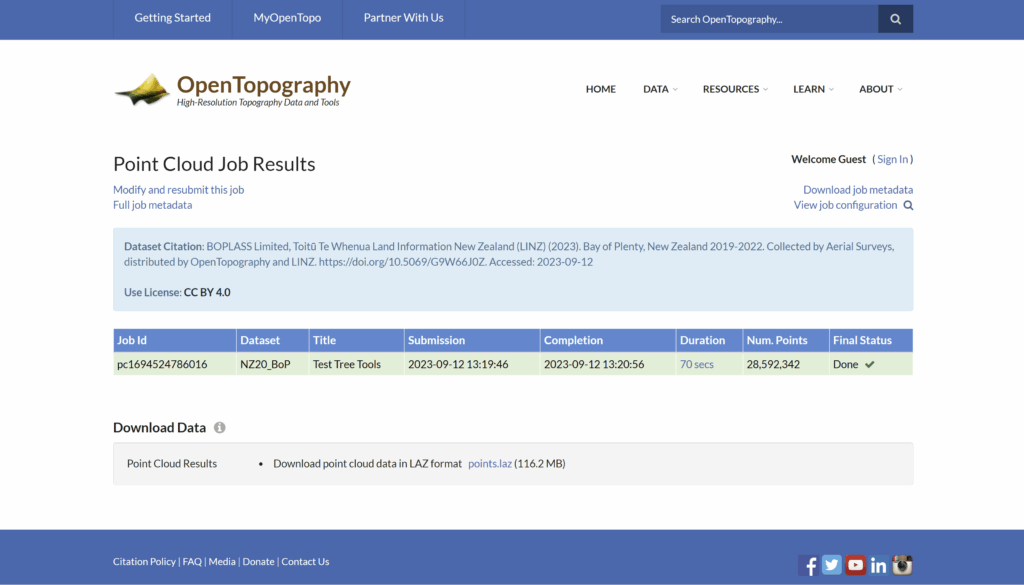Download the points.laz file

490,464
